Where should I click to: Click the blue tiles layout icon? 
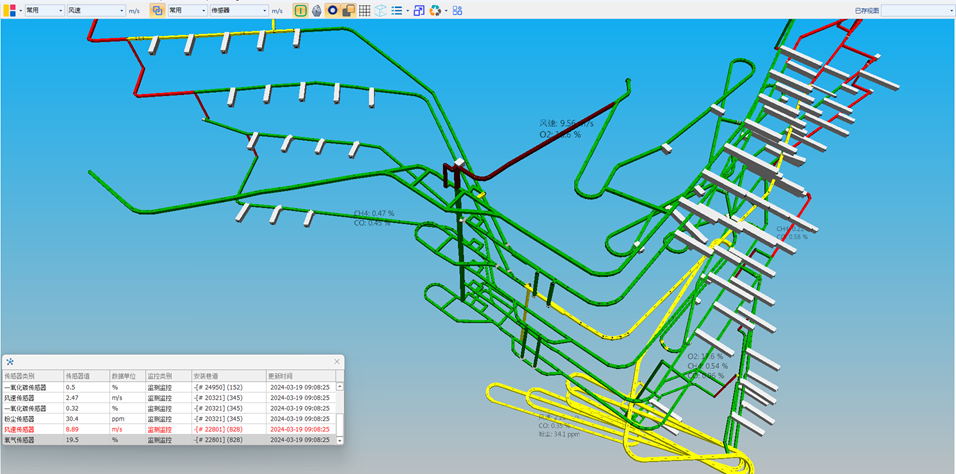[457, 10]
